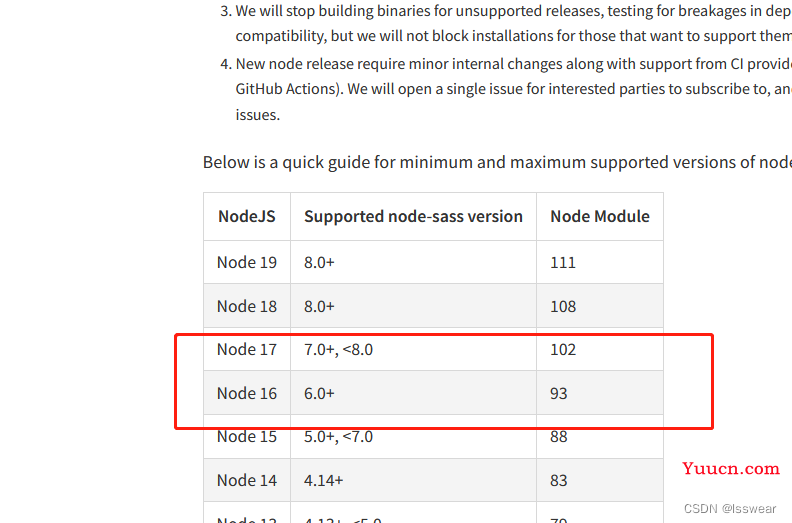
Task: Click the 6.0+ version cell
Action: pos(319,393)
